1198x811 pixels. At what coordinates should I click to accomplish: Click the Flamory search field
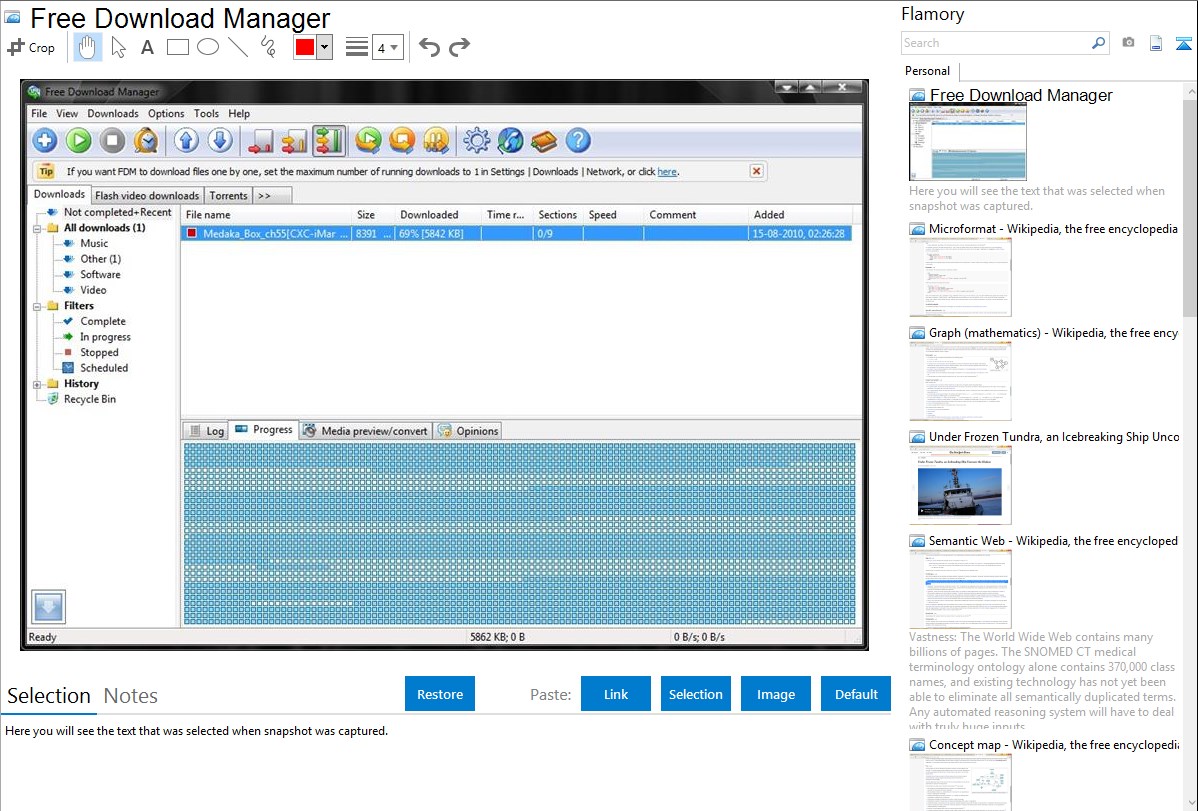pyautogui.click(x=996, y=43)
